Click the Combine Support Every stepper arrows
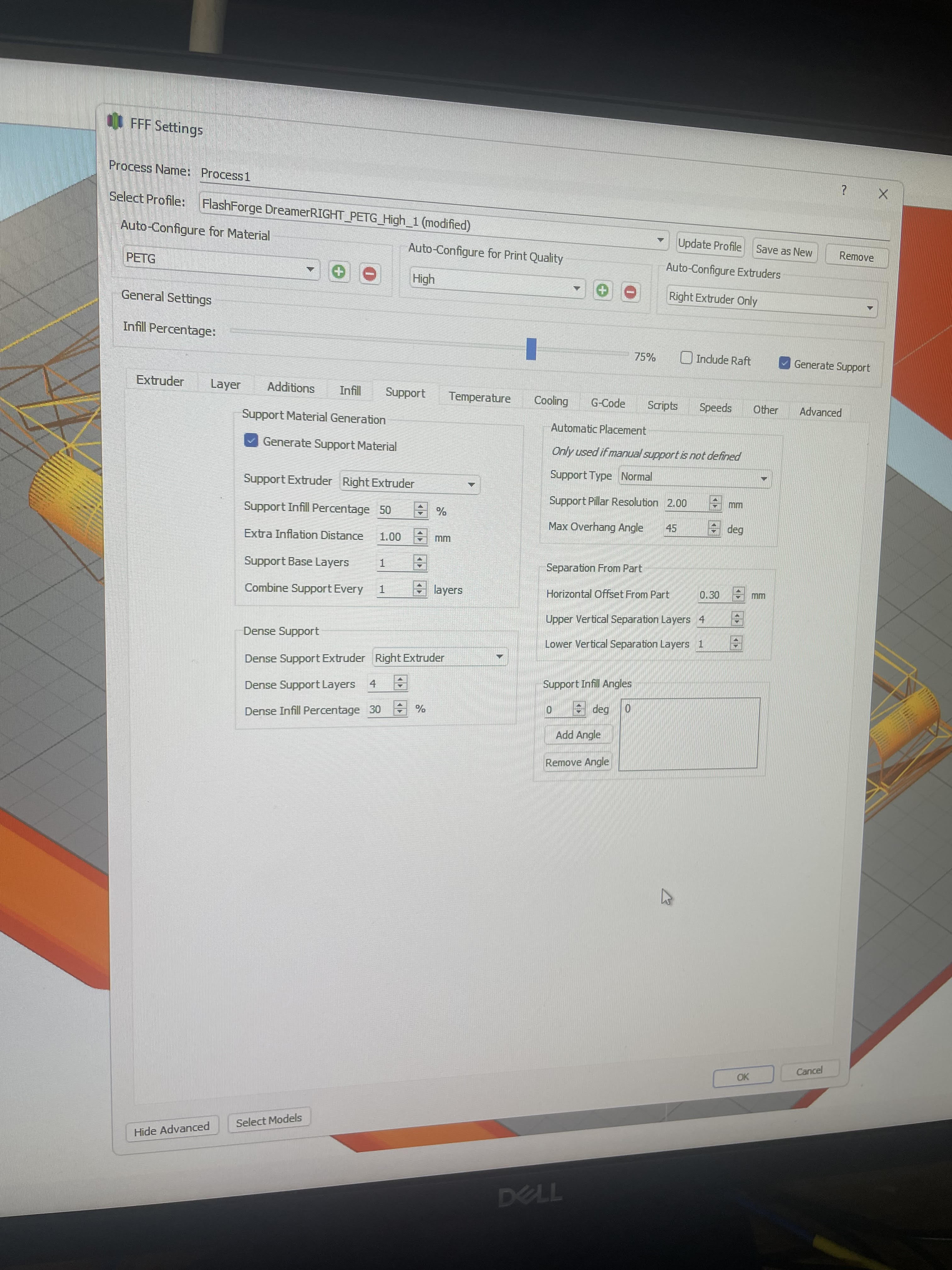Viewport: 952px width, 1270px height. click(419, 588)
